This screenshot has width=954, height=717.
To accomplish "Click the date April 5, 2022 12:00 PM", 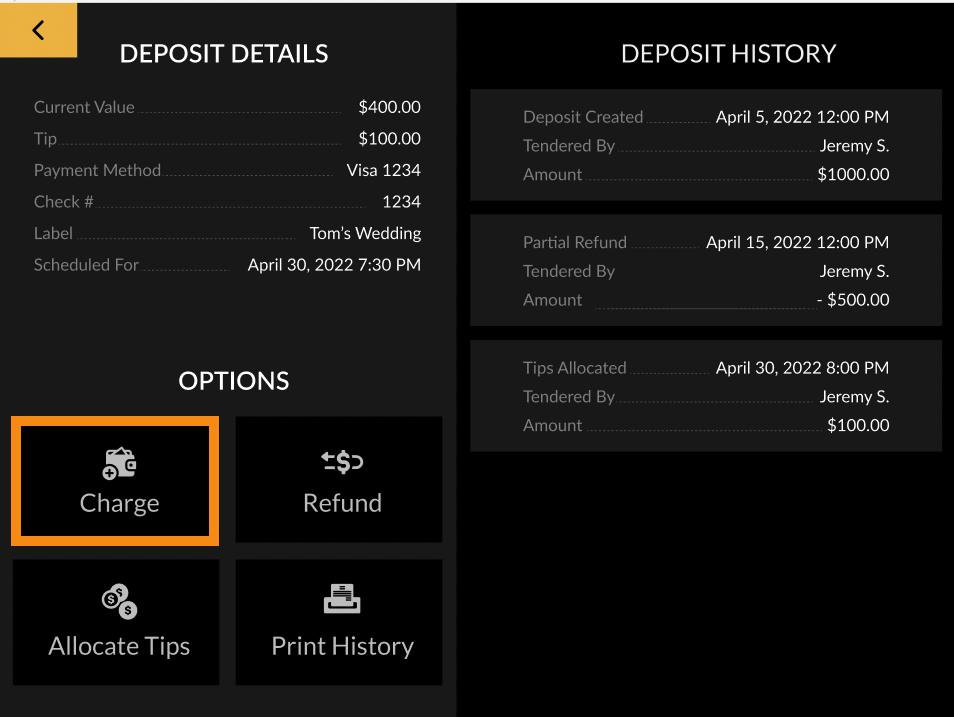I will 802,117.
